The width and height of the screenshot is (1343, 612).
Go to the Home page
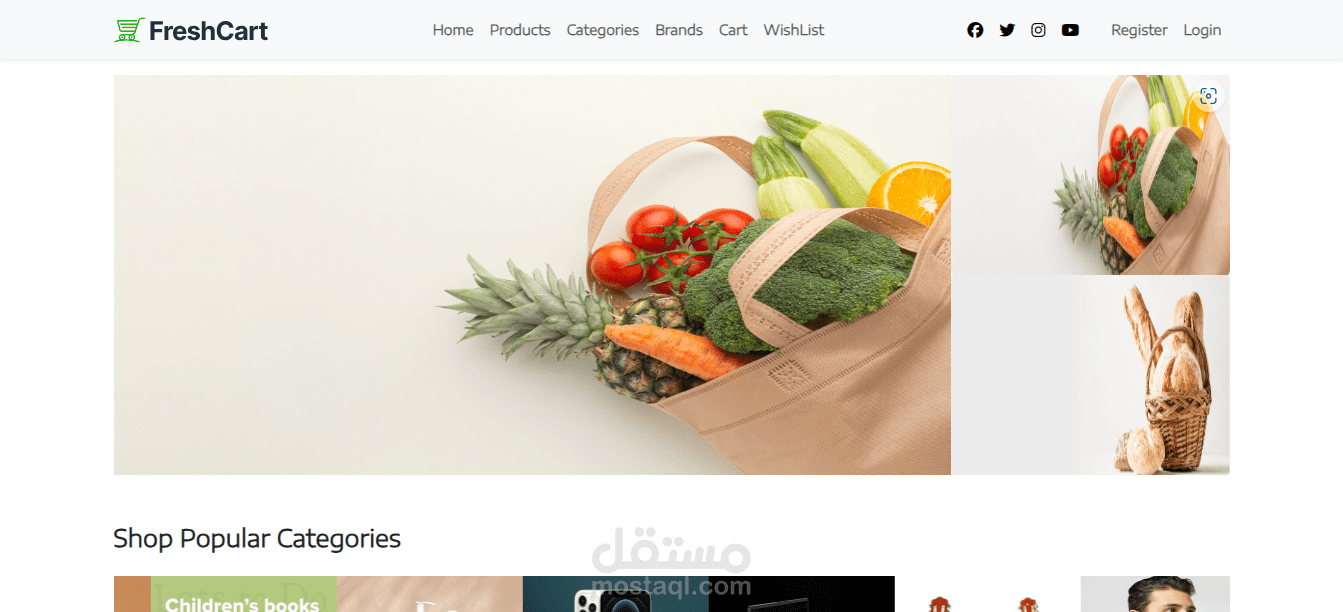(453, 30)
